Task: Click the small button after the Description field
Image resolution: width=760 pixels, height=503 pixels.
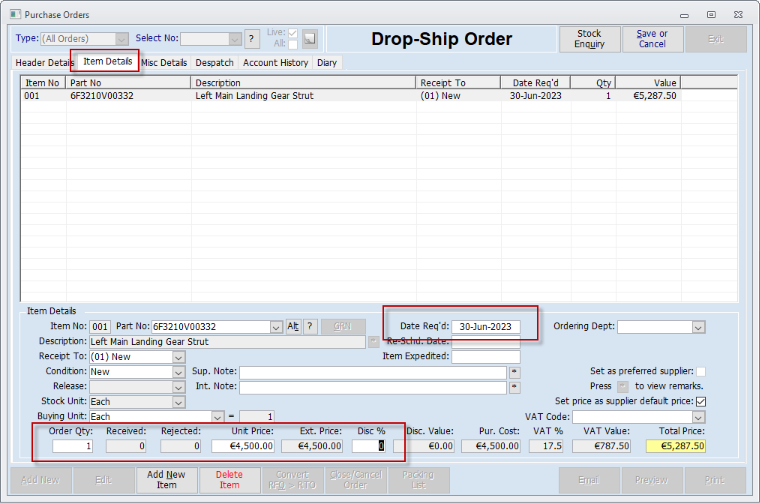Action: coord(374,342)
